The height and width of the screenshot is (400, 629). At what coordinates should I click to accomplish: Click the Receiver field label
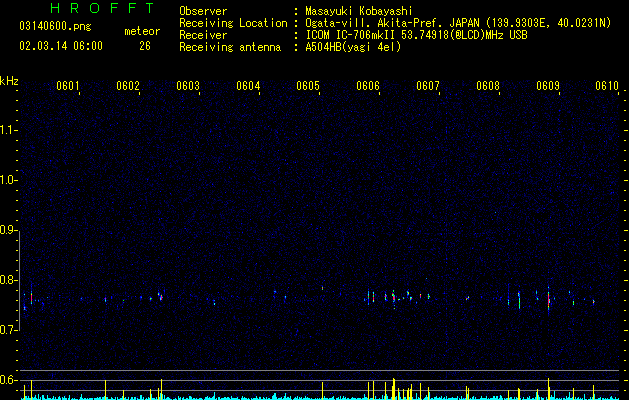[203, 35]
